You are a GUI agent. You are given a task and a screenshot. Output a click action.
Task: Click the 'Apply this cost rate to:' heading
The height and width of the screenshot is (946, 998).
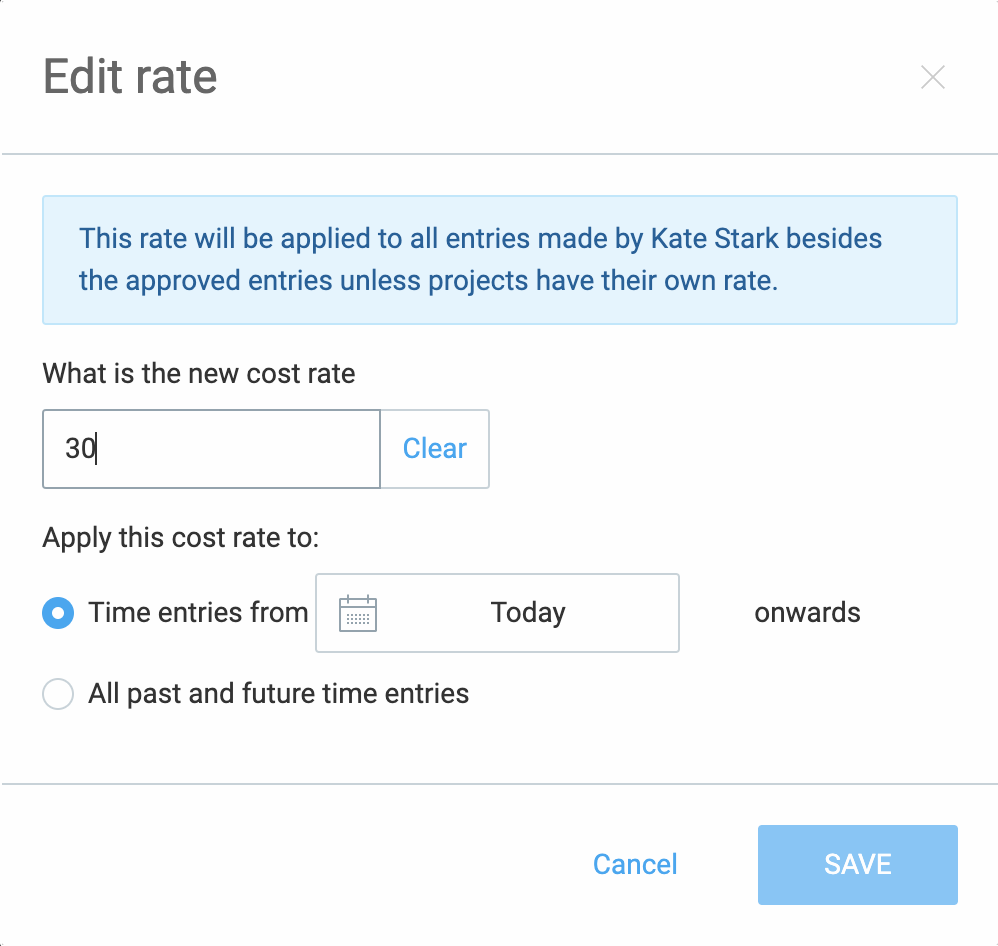(181, 538)
